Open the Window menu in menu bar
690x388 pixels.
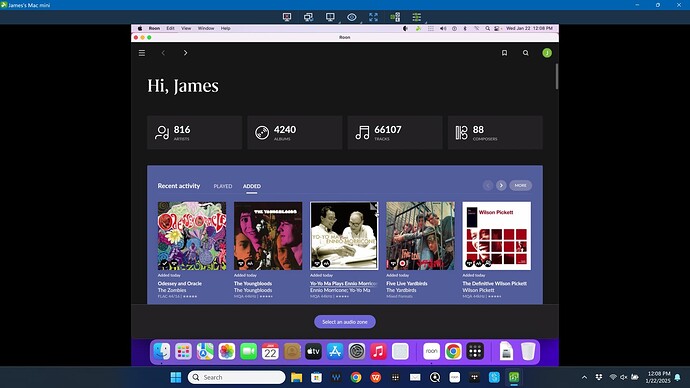point(206,28)
